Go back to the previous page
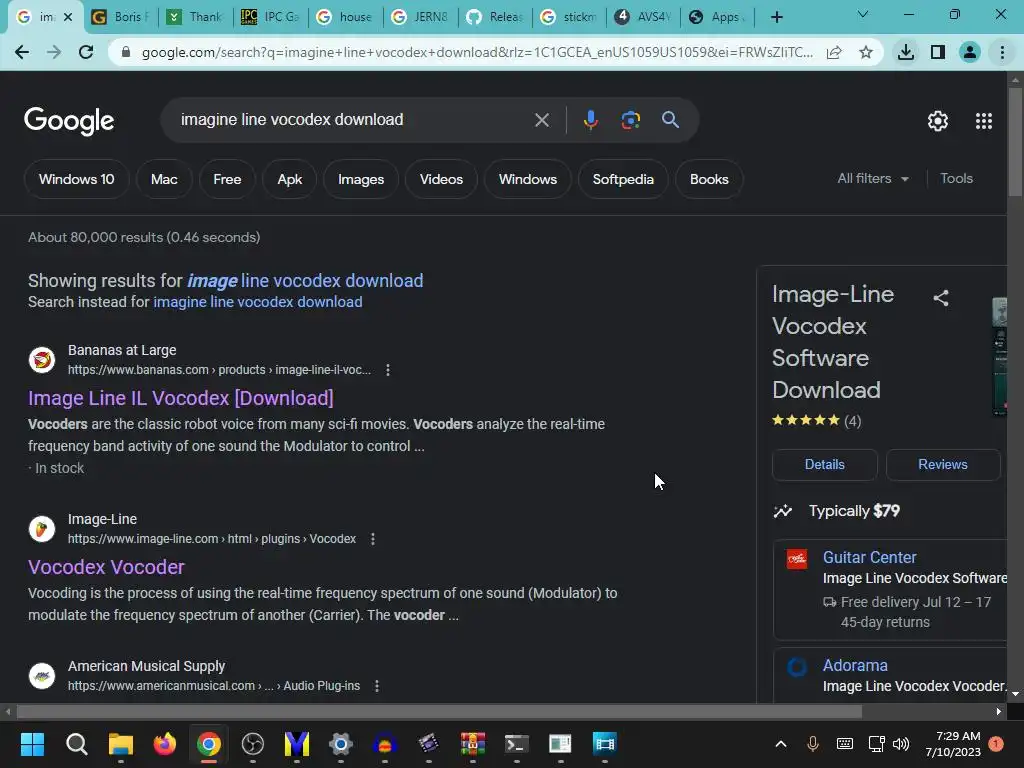 [x=22, y=52]
